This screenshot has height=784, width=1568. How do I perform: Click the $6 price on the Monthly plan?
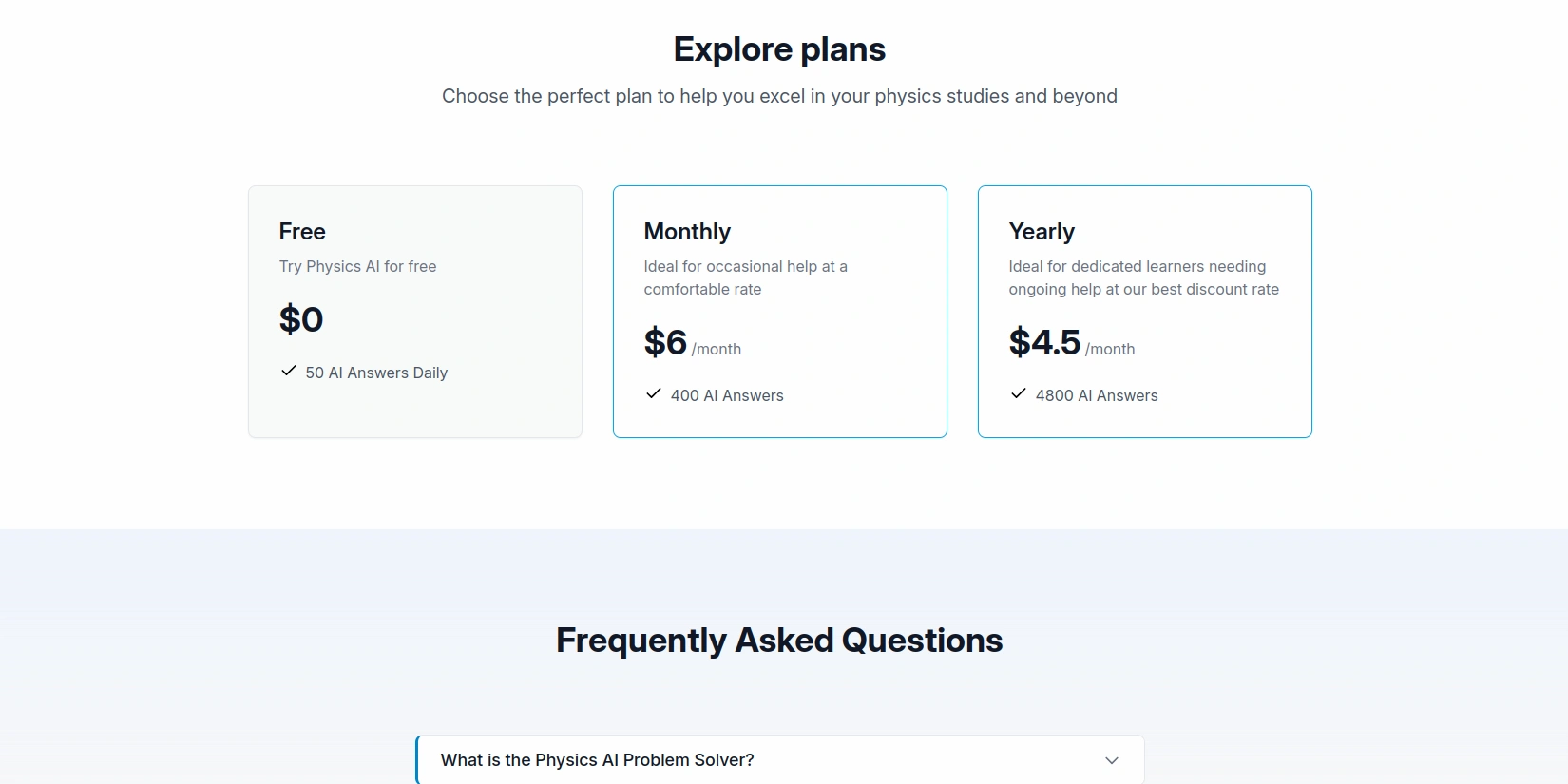click(x=665, y=342)
